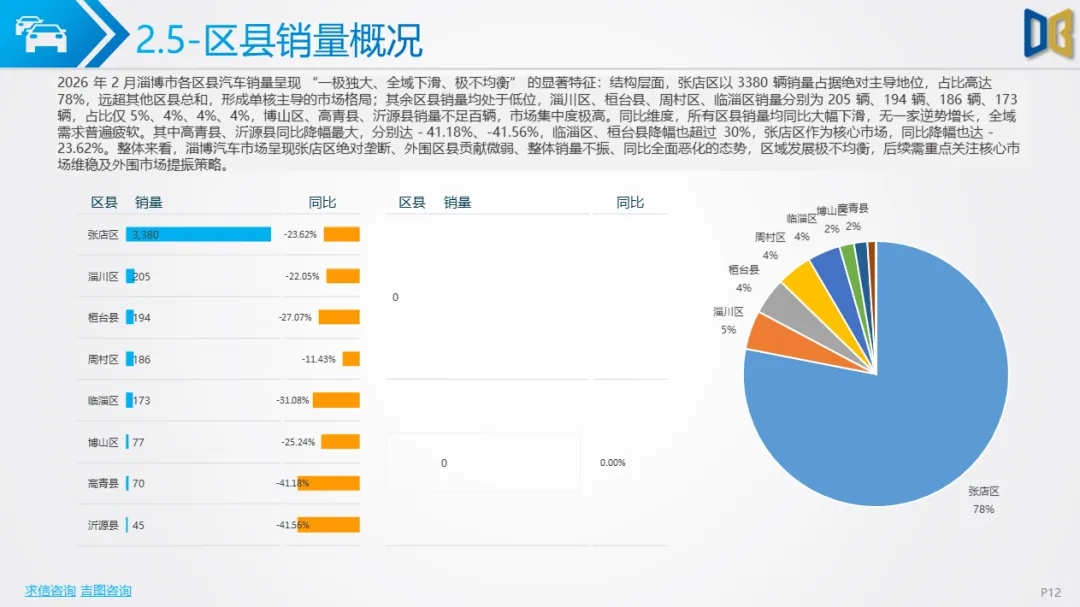
Task: Open the 吉图咨询 link in the footer
Action: pos(106,590)
